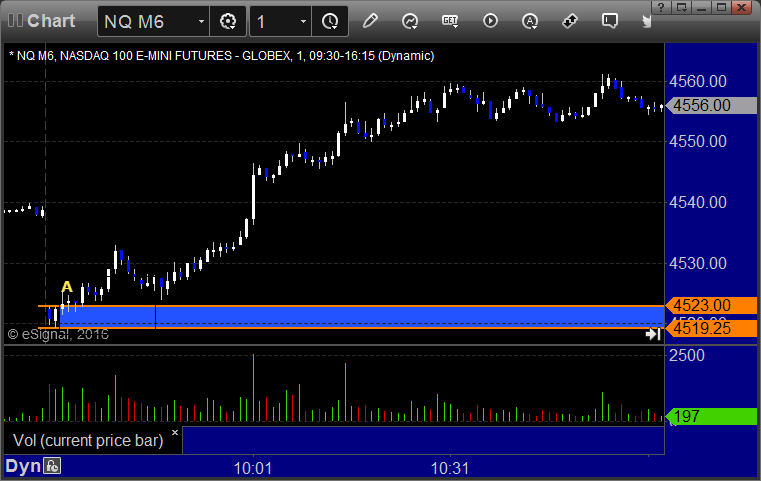Start bar replay with the play icon
761x481 pixels.
click(x=490, y=21)
